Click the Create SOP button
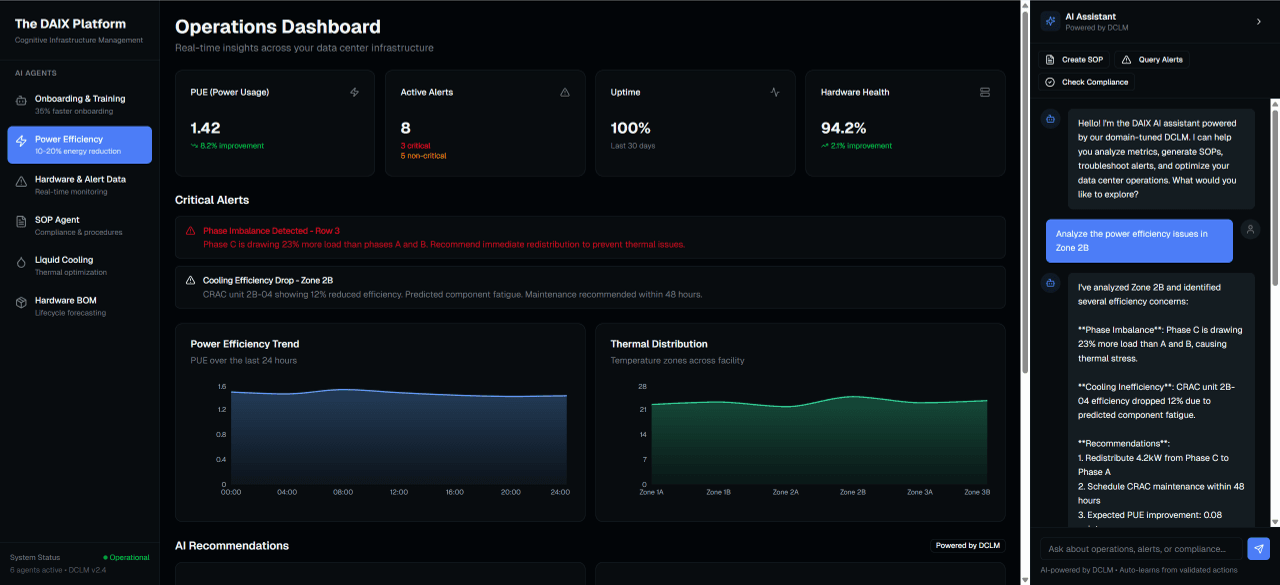1280x585 pixels. (x=1075, y=59)
